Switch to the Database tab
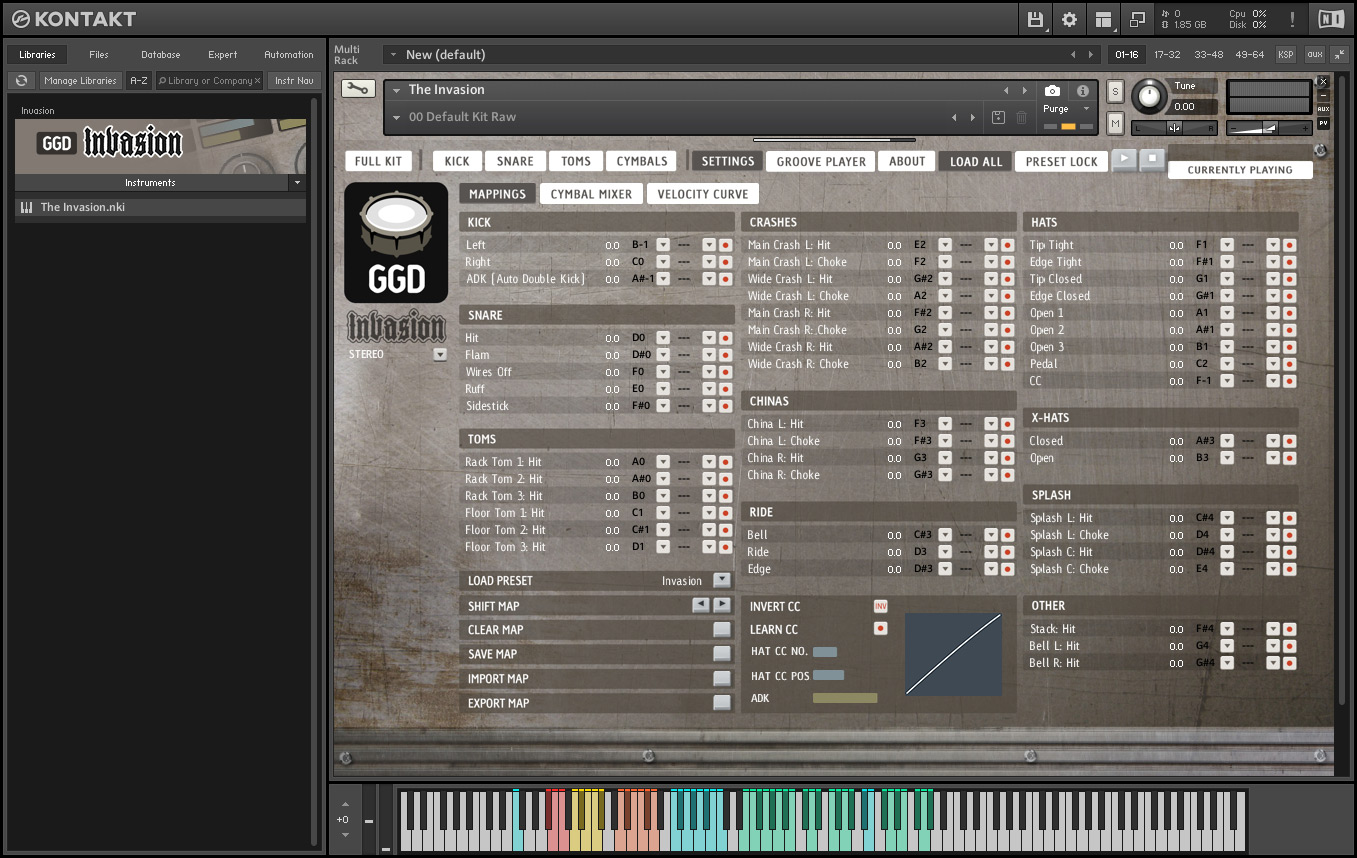The height and width of the screenshot is (858, 1357). point(160,55)
